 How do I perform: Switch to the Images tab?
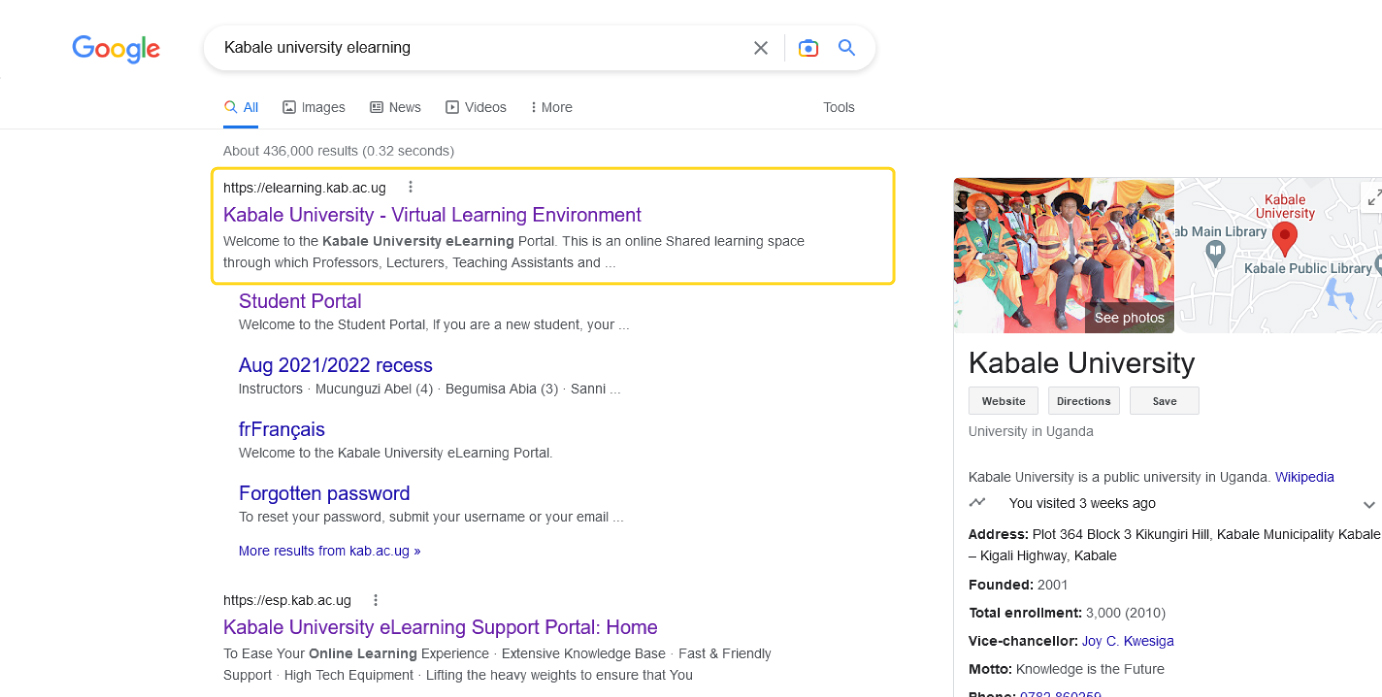coord(314,107)
